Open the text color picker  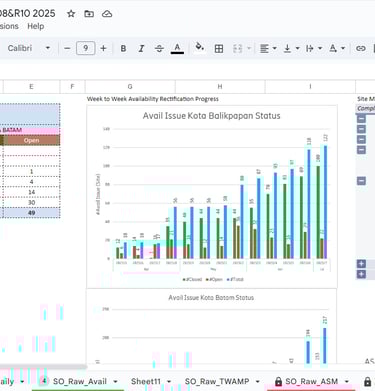tap(177, 48)
